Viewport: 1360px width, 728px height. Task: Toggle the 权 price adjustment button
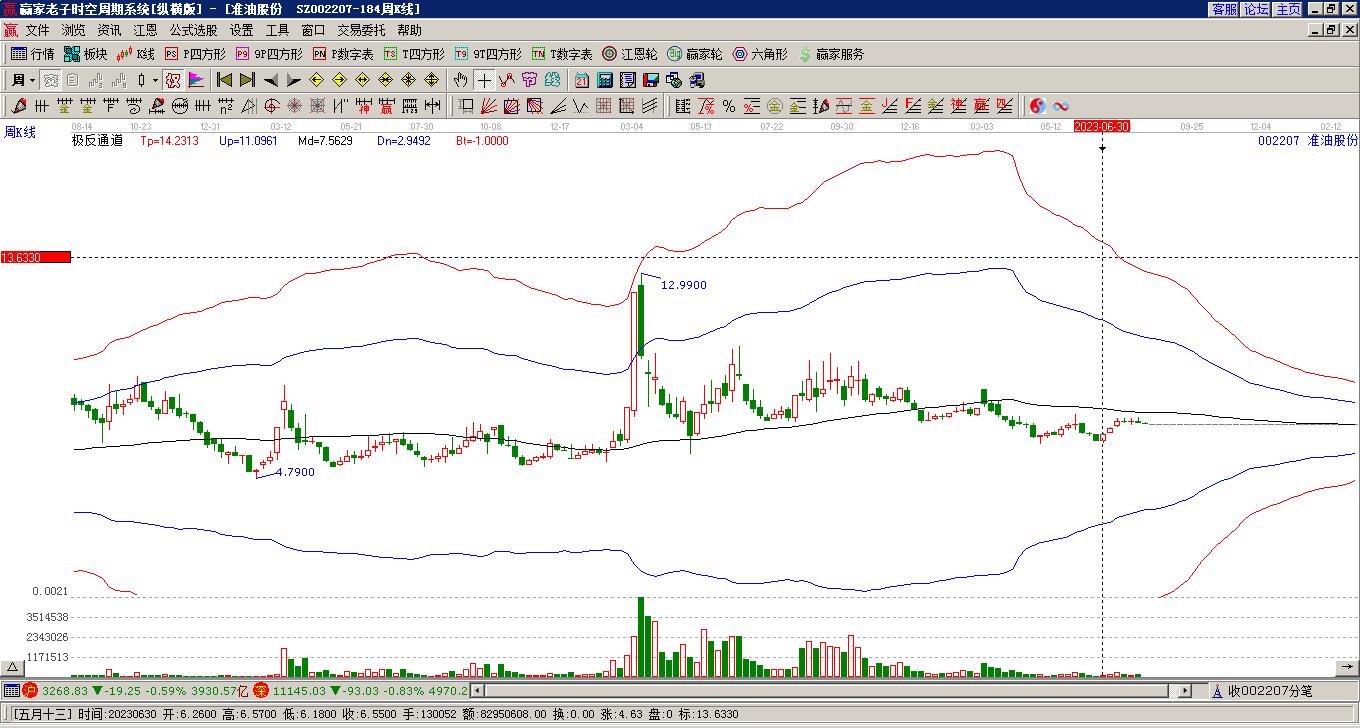coord(172,80)
